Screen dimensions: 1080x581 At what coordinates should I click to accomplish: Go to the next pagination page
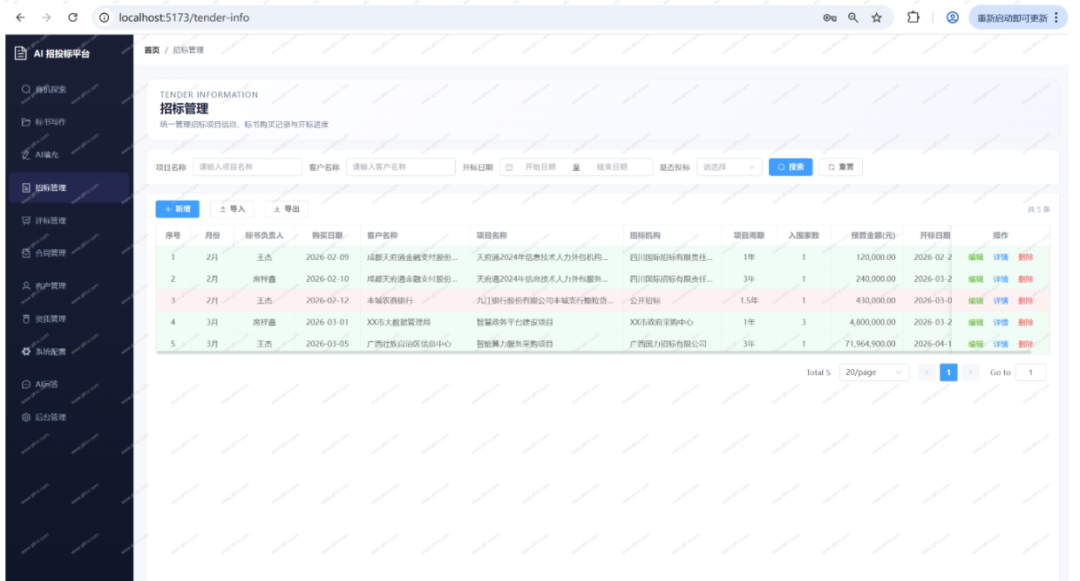pyautogui.click(x=970, y=372)
